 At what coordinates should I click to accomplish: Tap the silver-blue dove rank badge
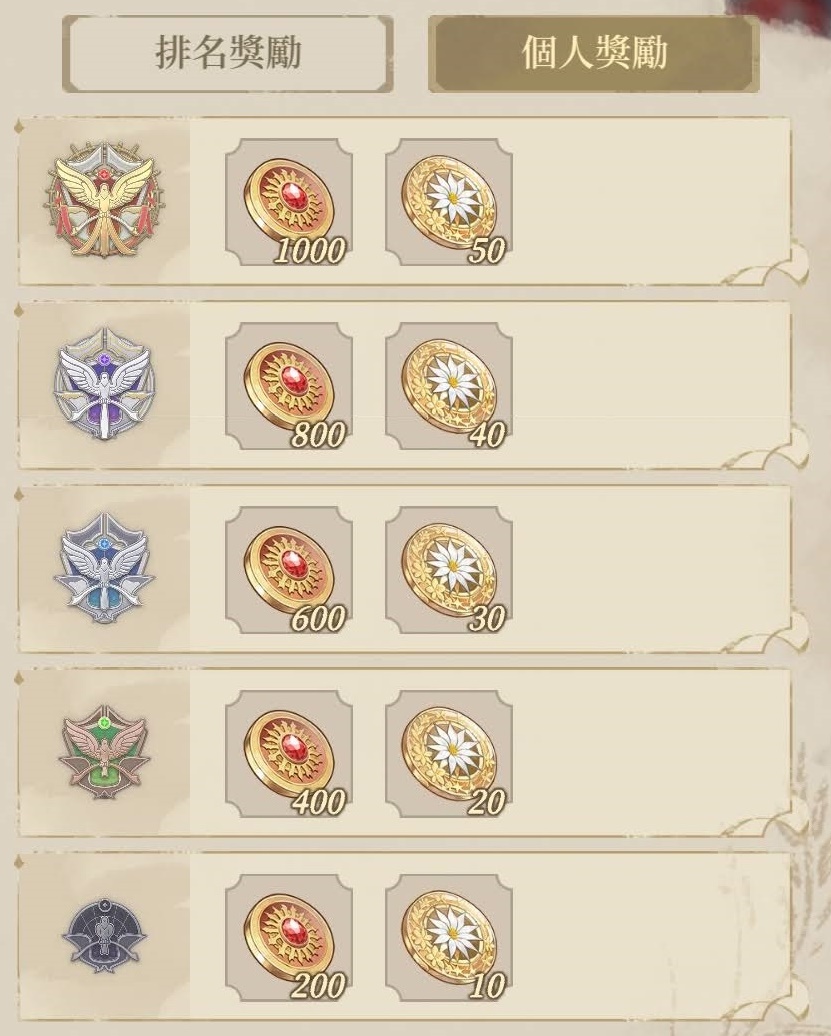pyautogui.click(x=104, y=568)
